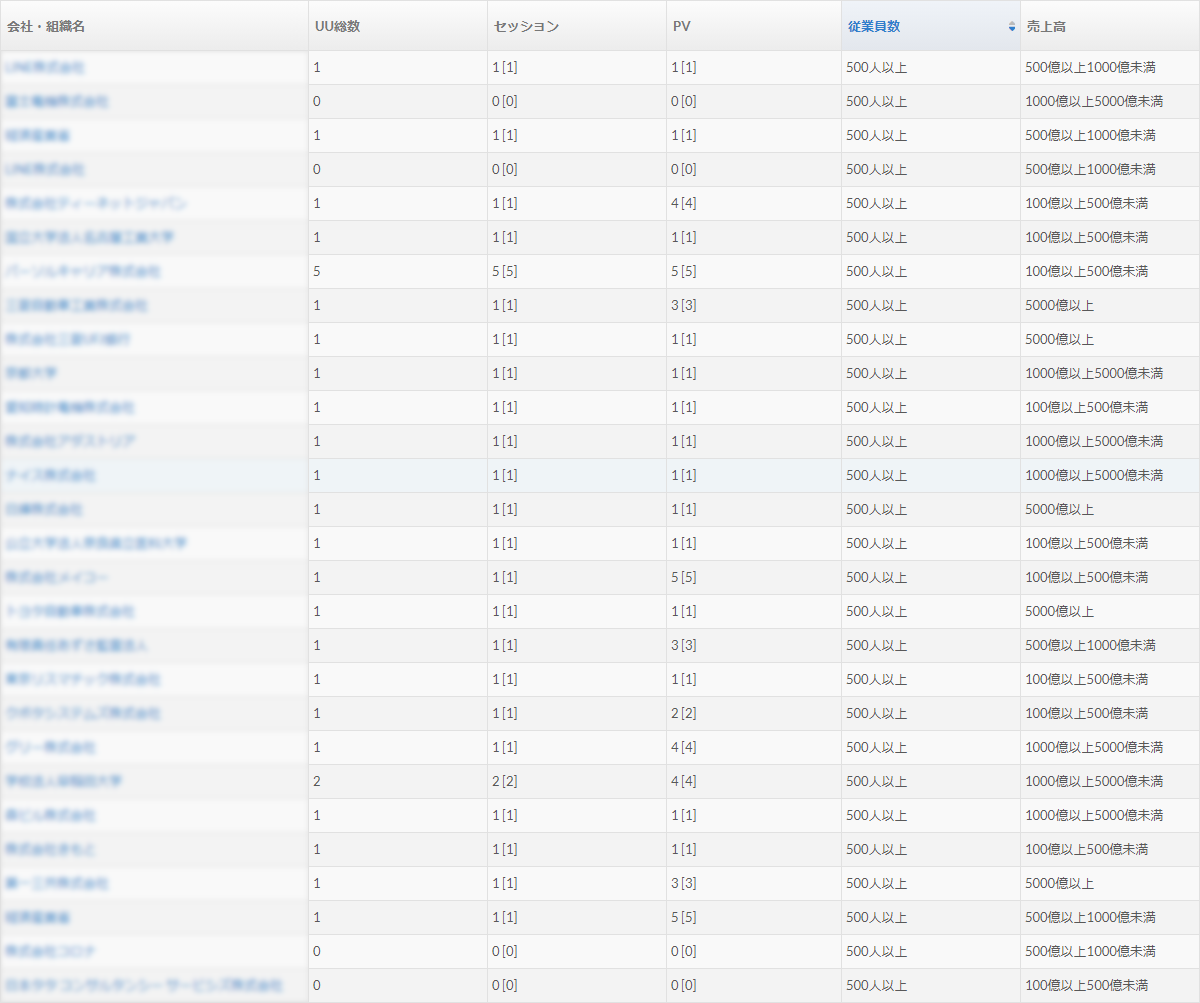Open the パーソルキャリア株式会社 company link

click(x=83, y=271)
